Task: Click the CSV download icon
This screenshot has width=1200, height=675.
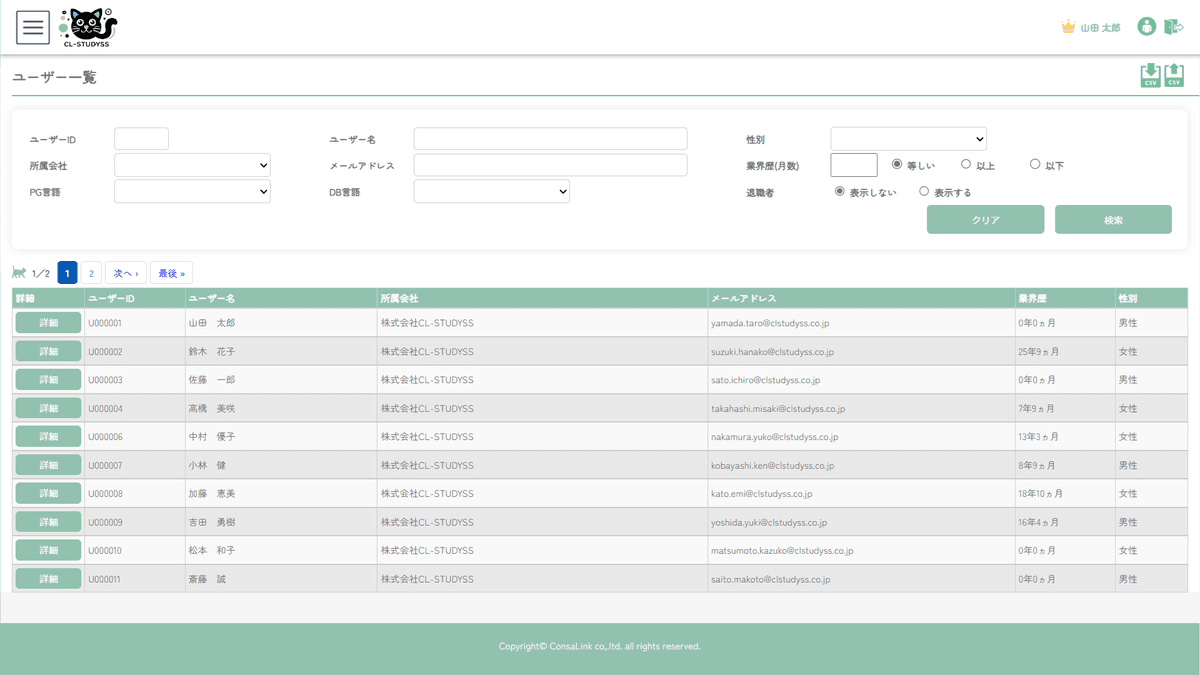Action: pos(1150,76)
